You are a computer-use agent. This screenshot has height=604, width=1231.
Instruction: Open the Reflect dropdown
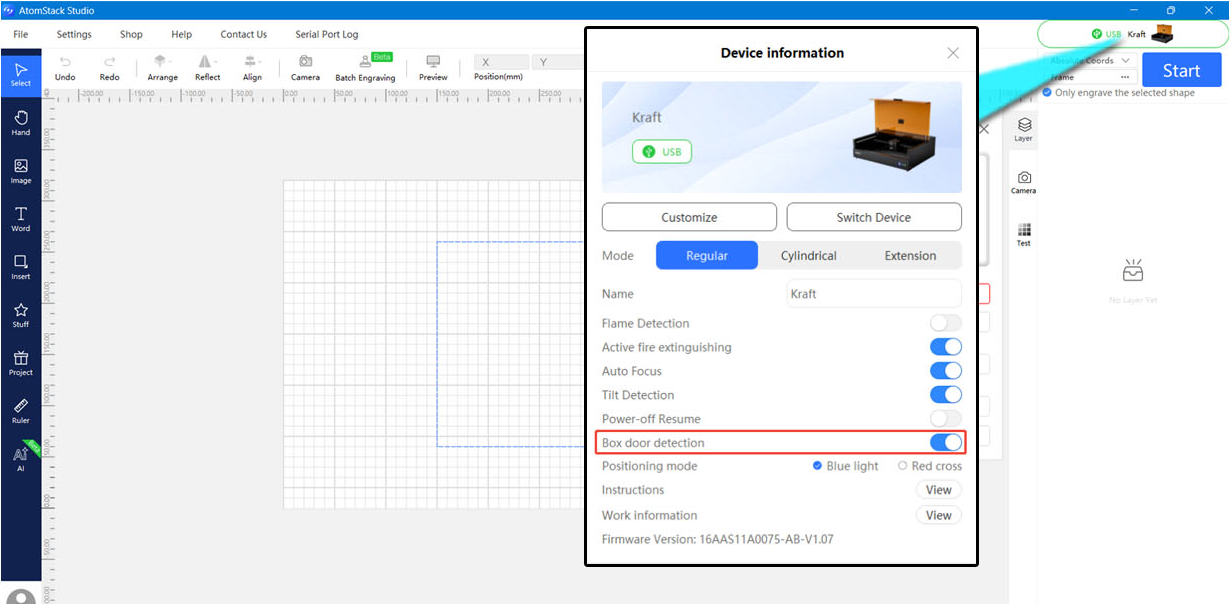(208, 68)
